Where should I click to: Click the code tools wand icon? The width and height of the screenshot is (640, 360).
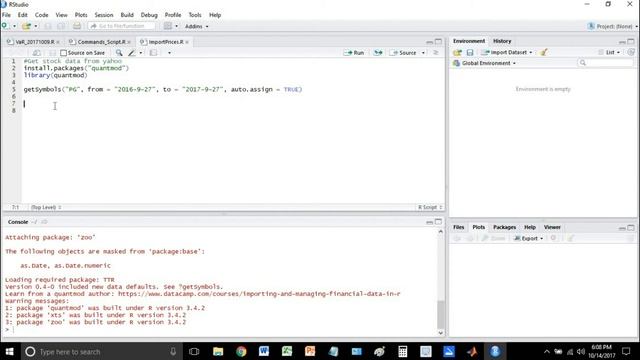131,53
